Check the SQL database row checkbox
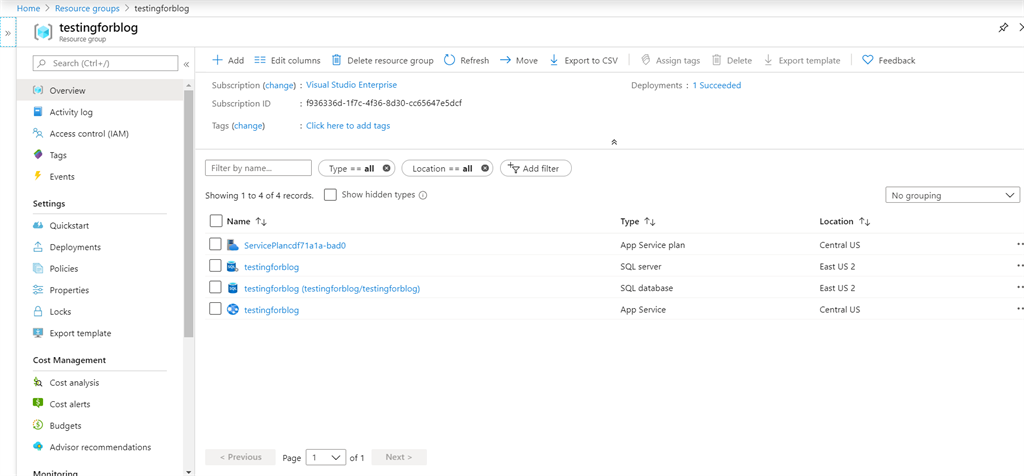Screen dimensions: 1024x476 coord(216,287)
